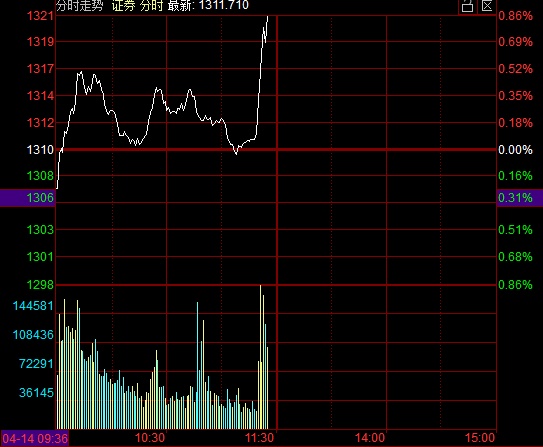The height and width of the screenshot is (447, 543).
Task: Click the 0.35% percent axis label
Action: click(x=515, y=96)
